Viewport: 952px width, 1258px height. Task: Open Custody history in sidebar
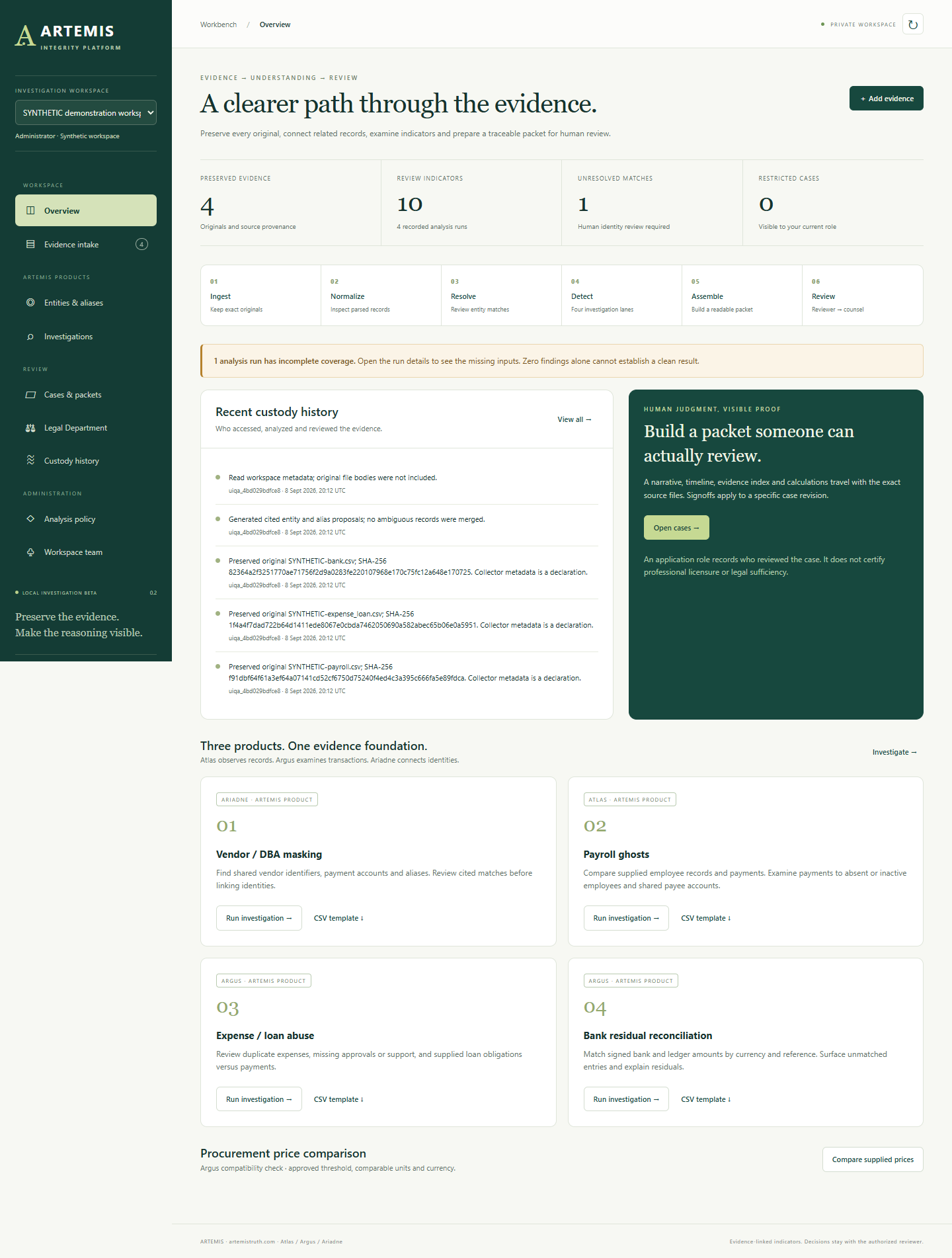pyautogui.click(x=86, y=460)
